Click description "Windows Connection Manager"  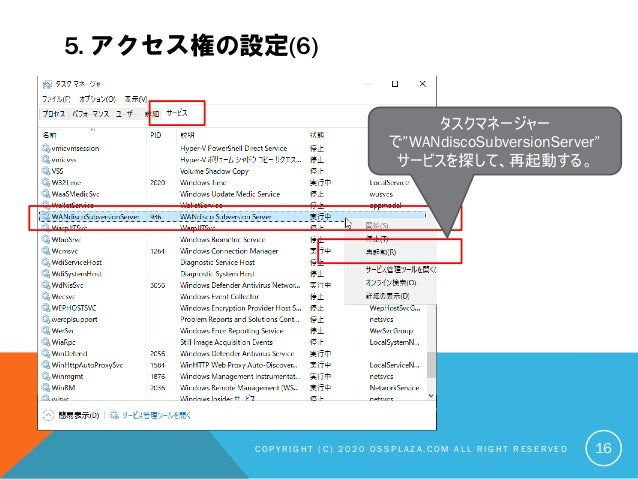tap(229, 251)
